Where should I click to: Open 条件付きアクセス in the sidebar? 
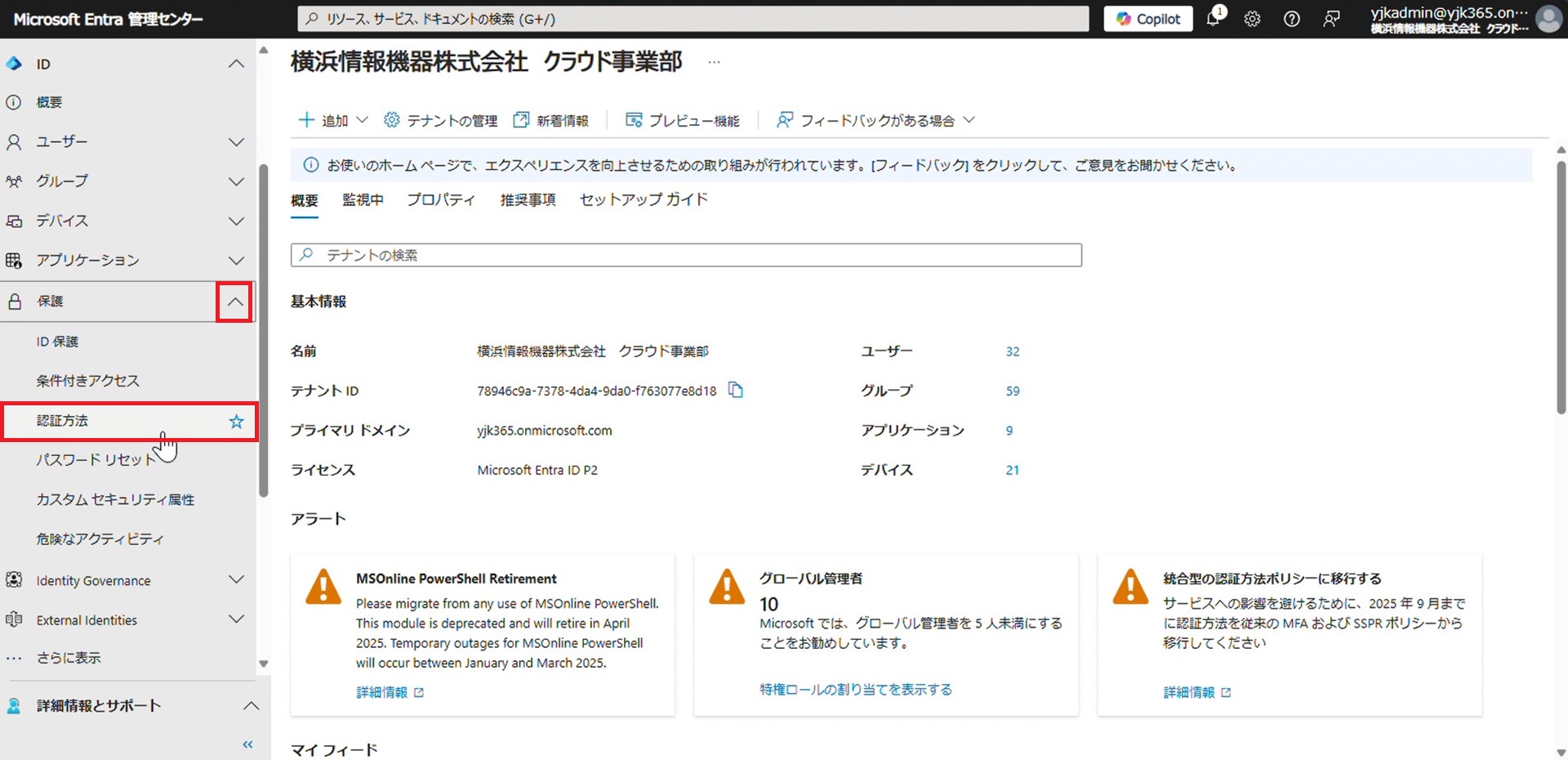[87, 381]
